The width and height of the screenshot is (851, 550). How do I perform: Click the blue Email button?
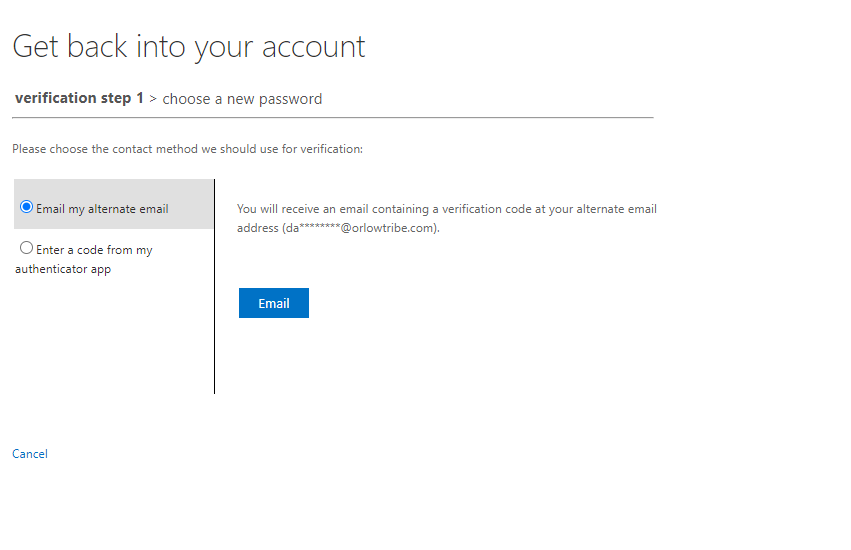tap(274, 303)
